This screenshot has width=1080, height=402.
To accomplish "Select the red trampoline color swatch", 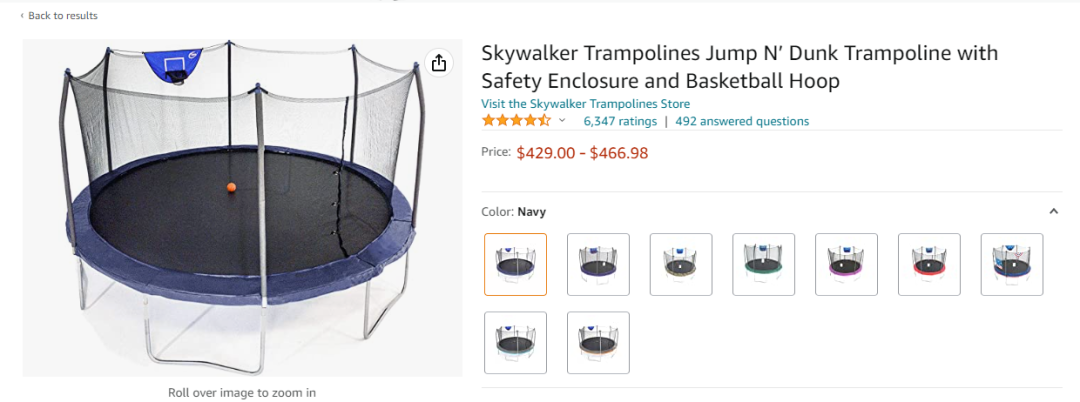I will 929,264.
